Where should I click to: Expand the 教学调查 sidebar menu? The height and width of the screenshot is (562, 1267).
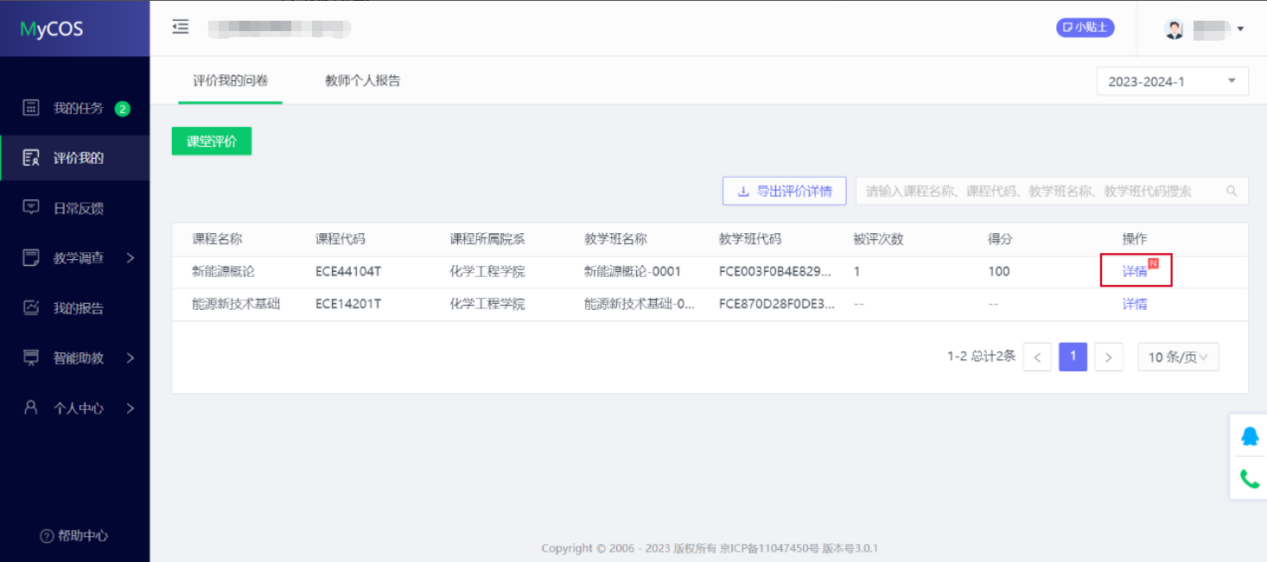pos(77,258)
